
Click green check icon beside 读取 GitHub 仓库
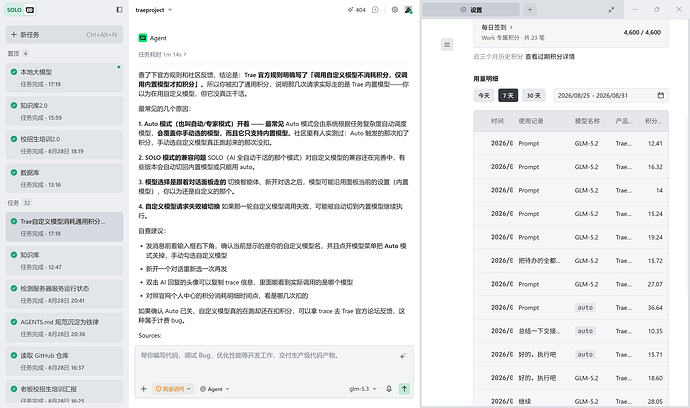[14, 355]
